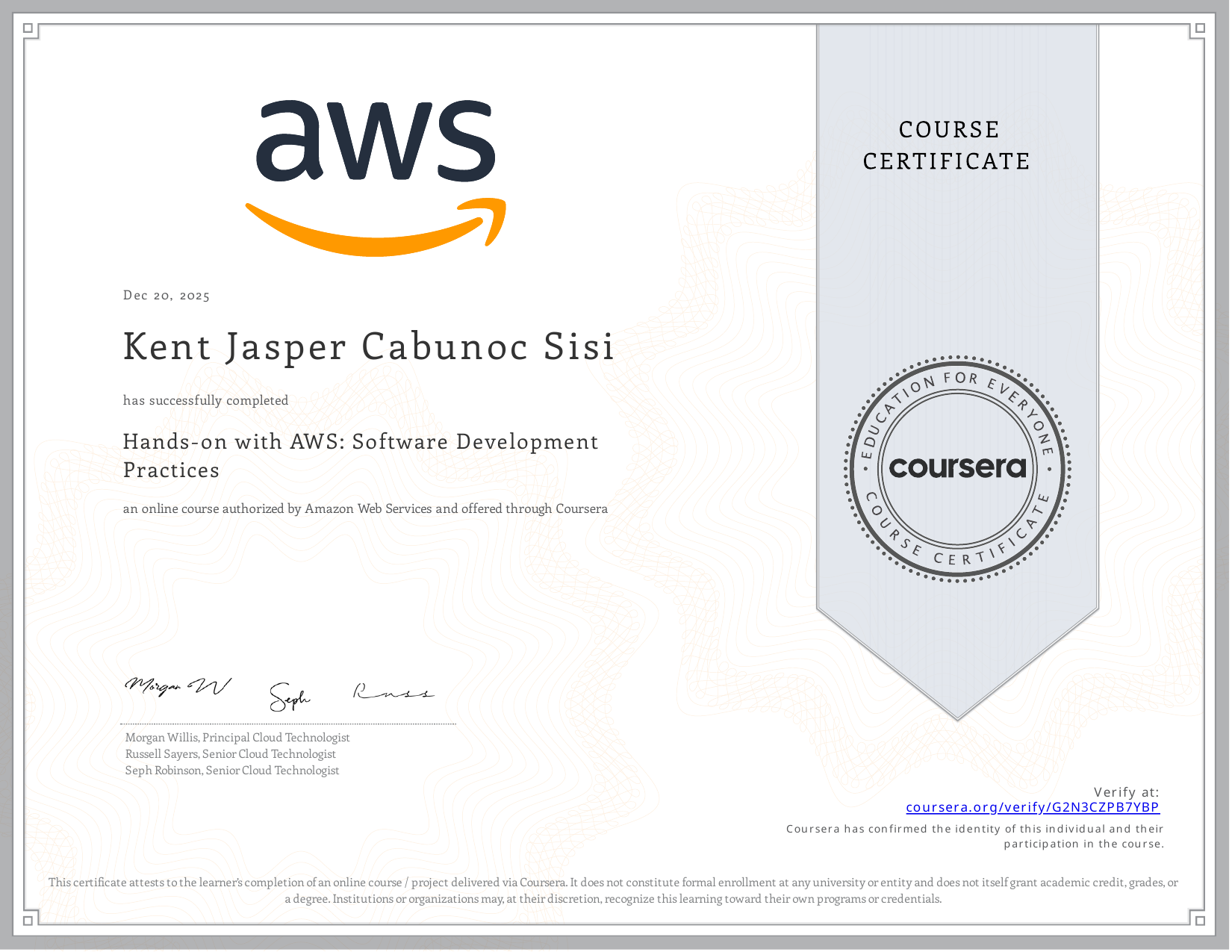
Task: Click the "has successfully completed" line
Action: click(206, 401)
